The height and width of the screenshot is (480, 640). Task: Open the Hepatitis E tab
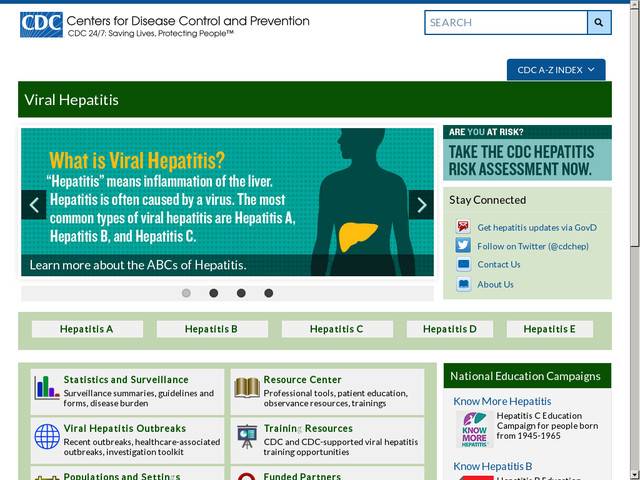550,329
